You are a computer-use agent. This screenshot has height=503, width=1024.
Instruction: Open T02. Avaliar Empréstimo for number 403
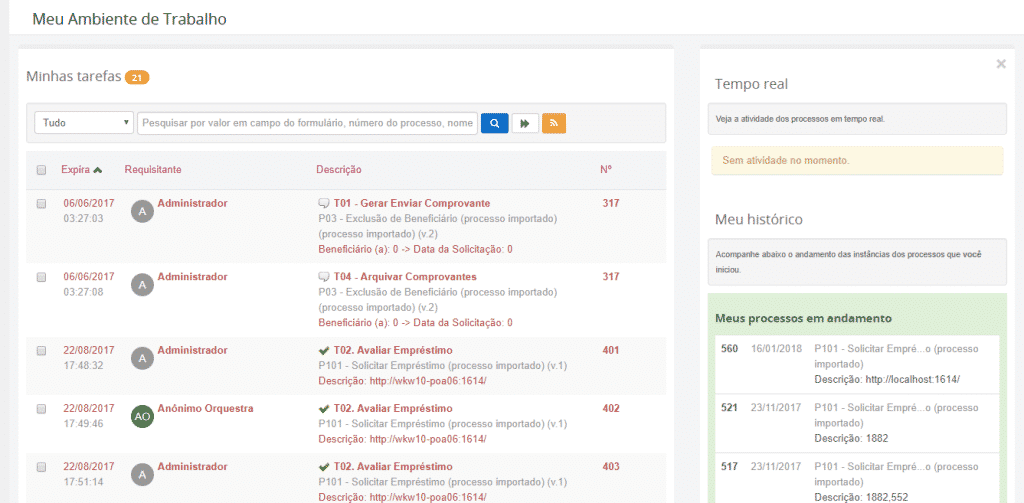coord(392,466)
